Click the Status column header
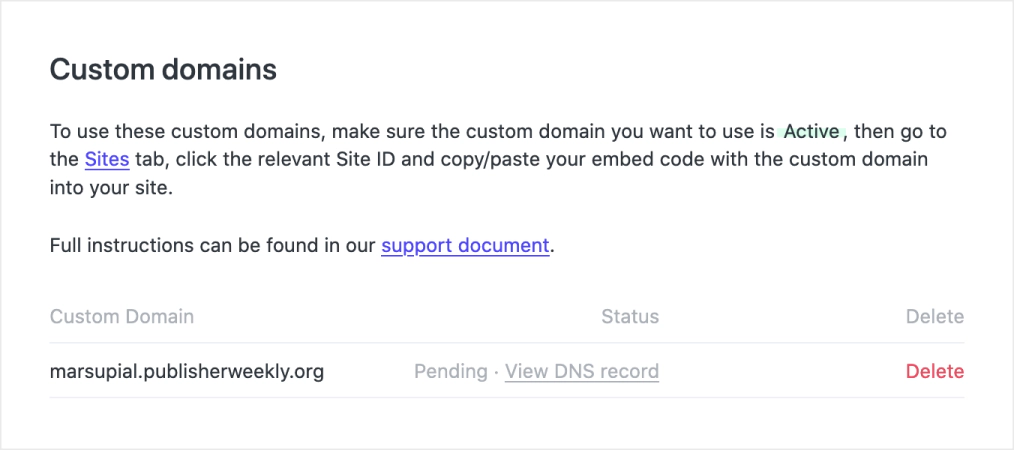The image size is (1014, 450). pos(630,317)
